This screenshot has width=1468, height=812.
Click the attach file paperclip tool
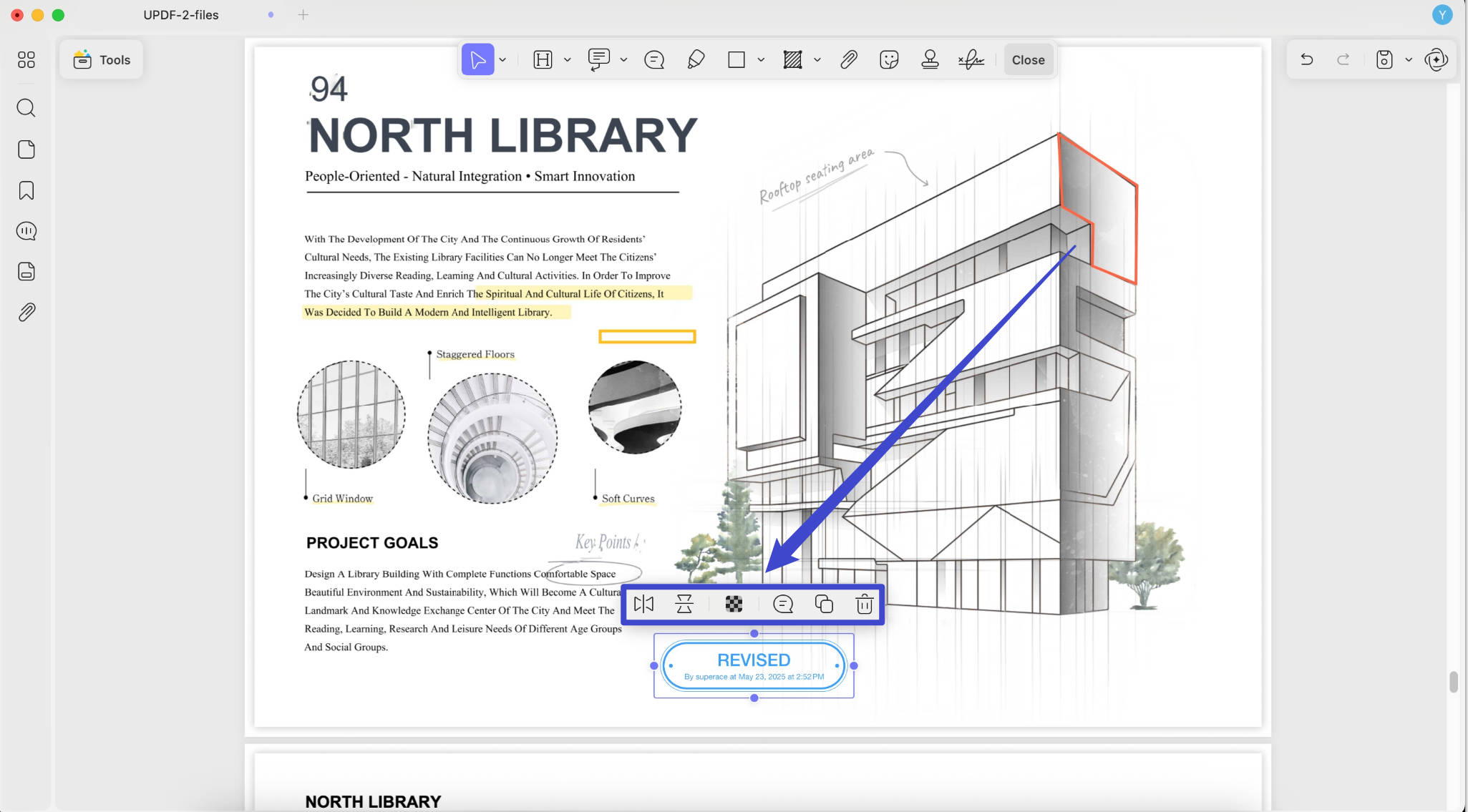[x=849, y=60]
